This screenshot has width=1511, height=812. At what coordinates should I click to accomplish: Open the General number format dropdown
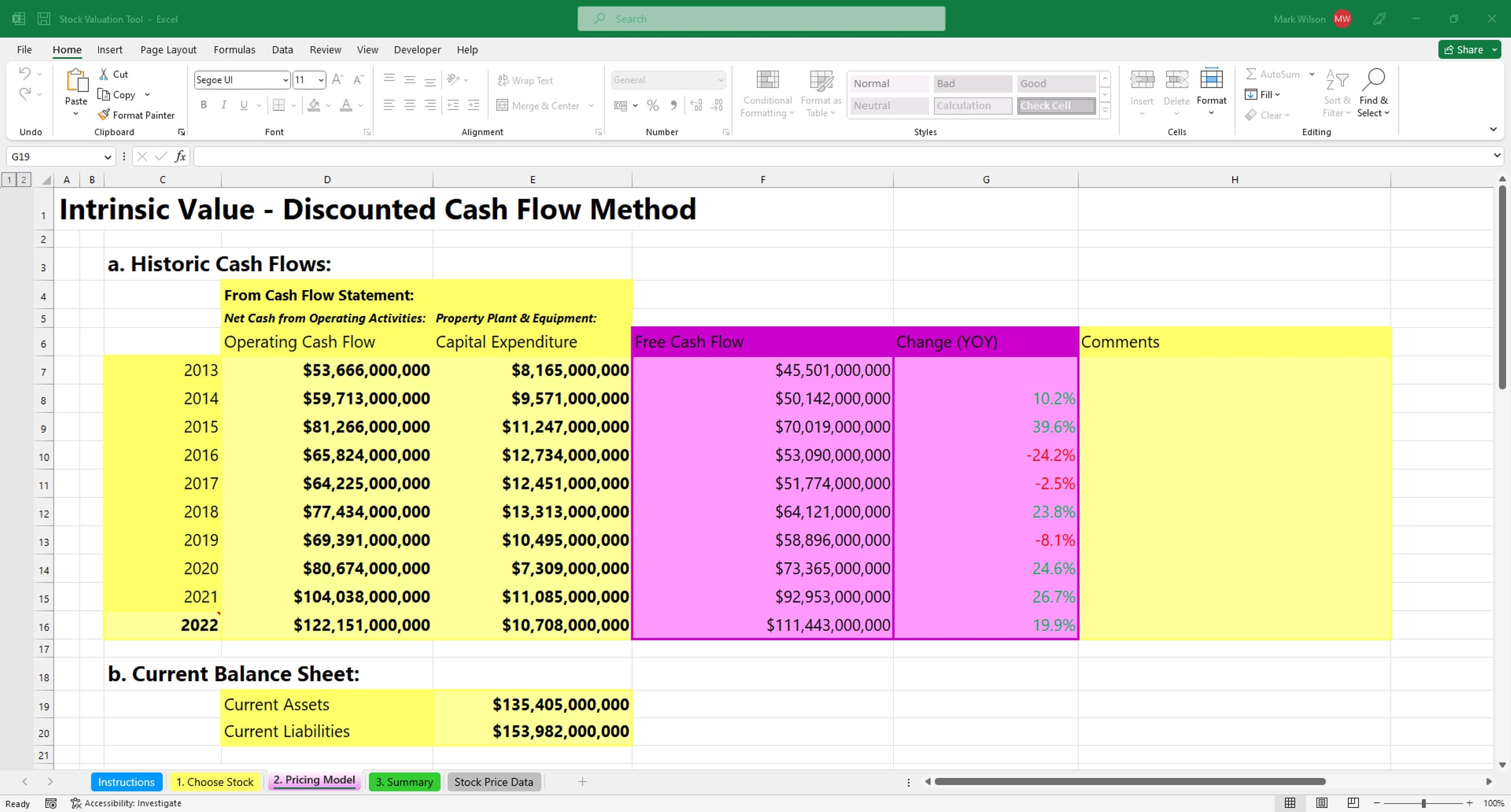click(x=720, y=80)
